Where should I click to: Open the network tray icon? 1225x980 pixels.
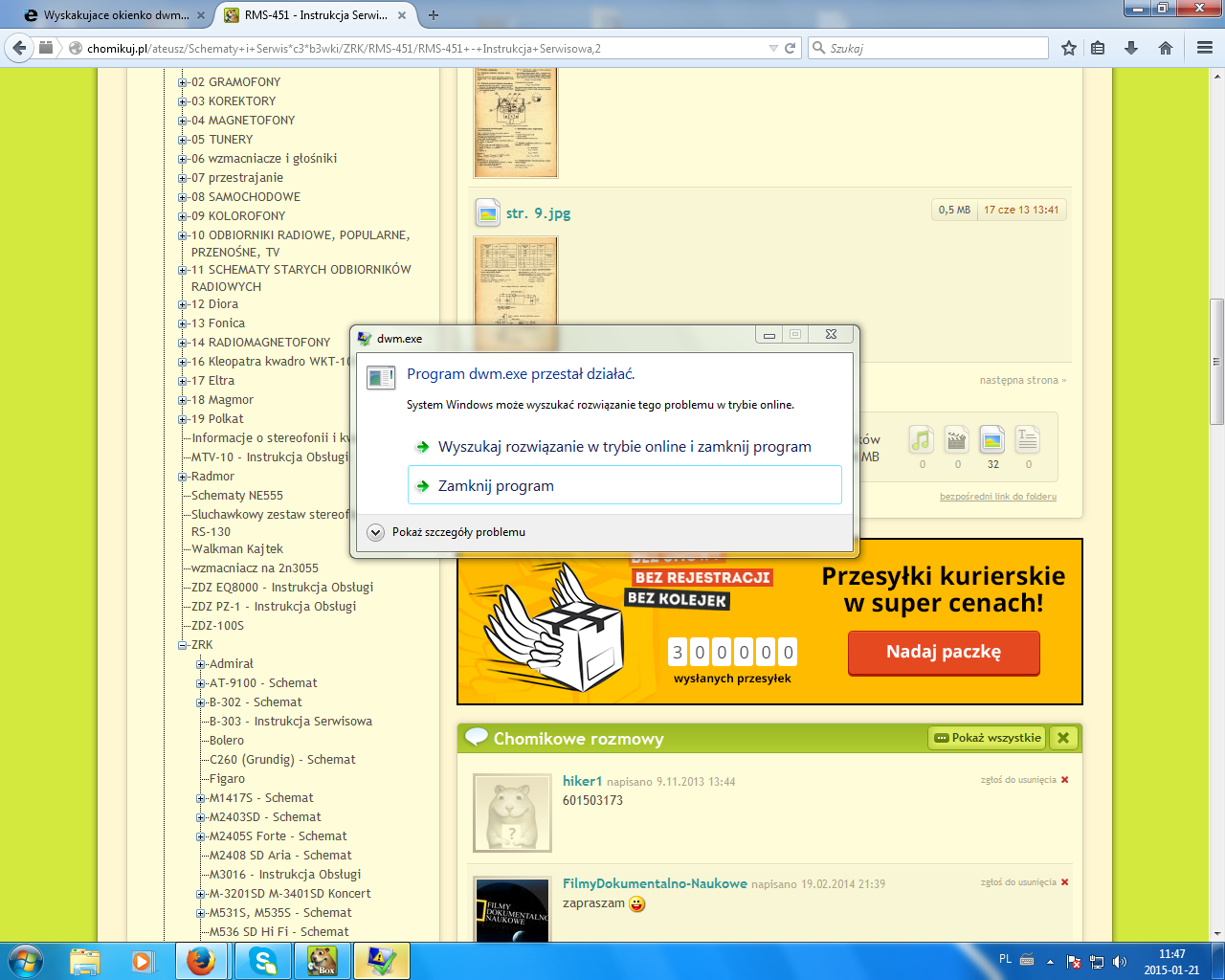(1097, 962)
